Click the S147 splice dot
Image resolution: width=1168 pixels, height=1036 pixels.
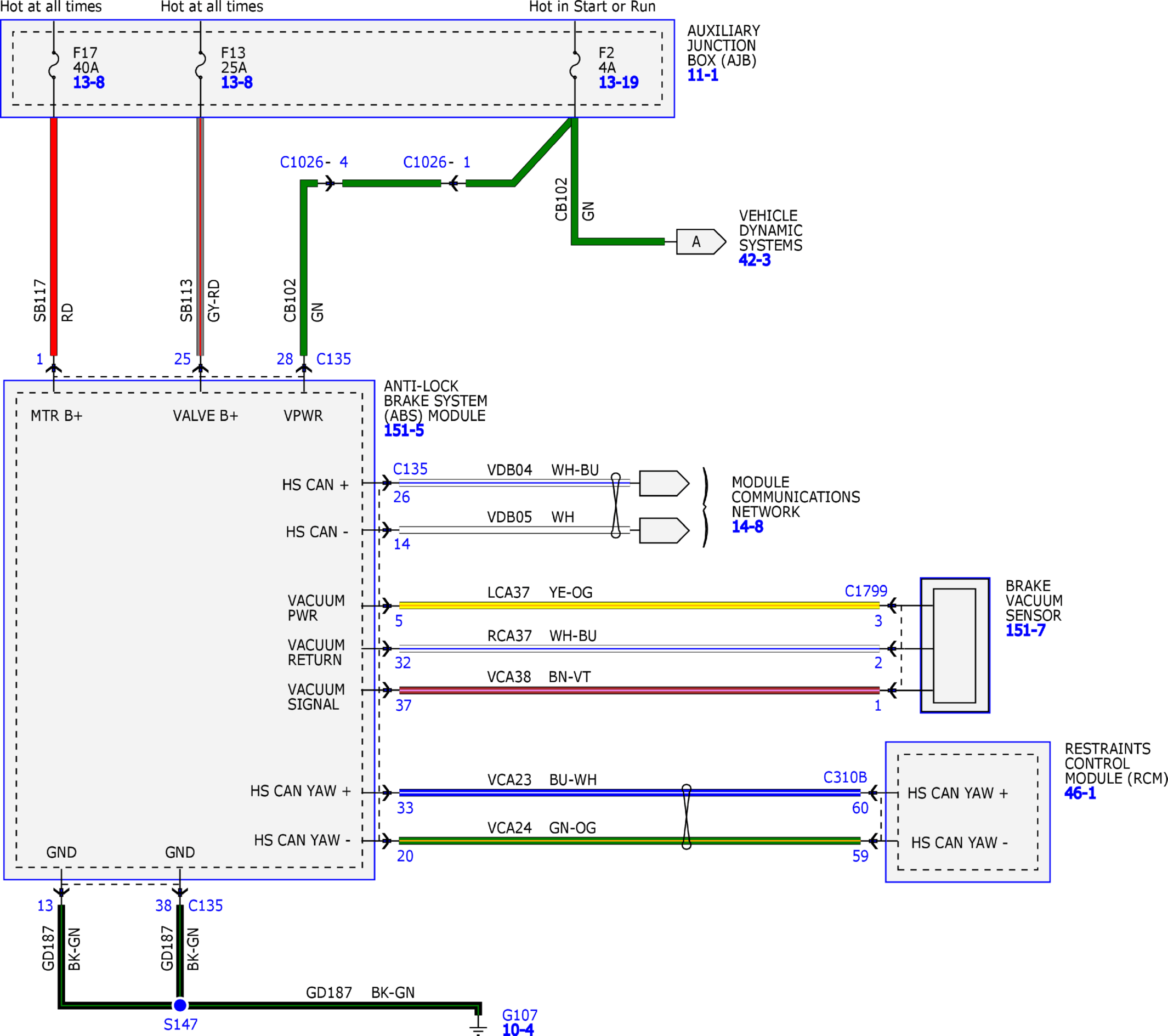(x=180, y=1005)
